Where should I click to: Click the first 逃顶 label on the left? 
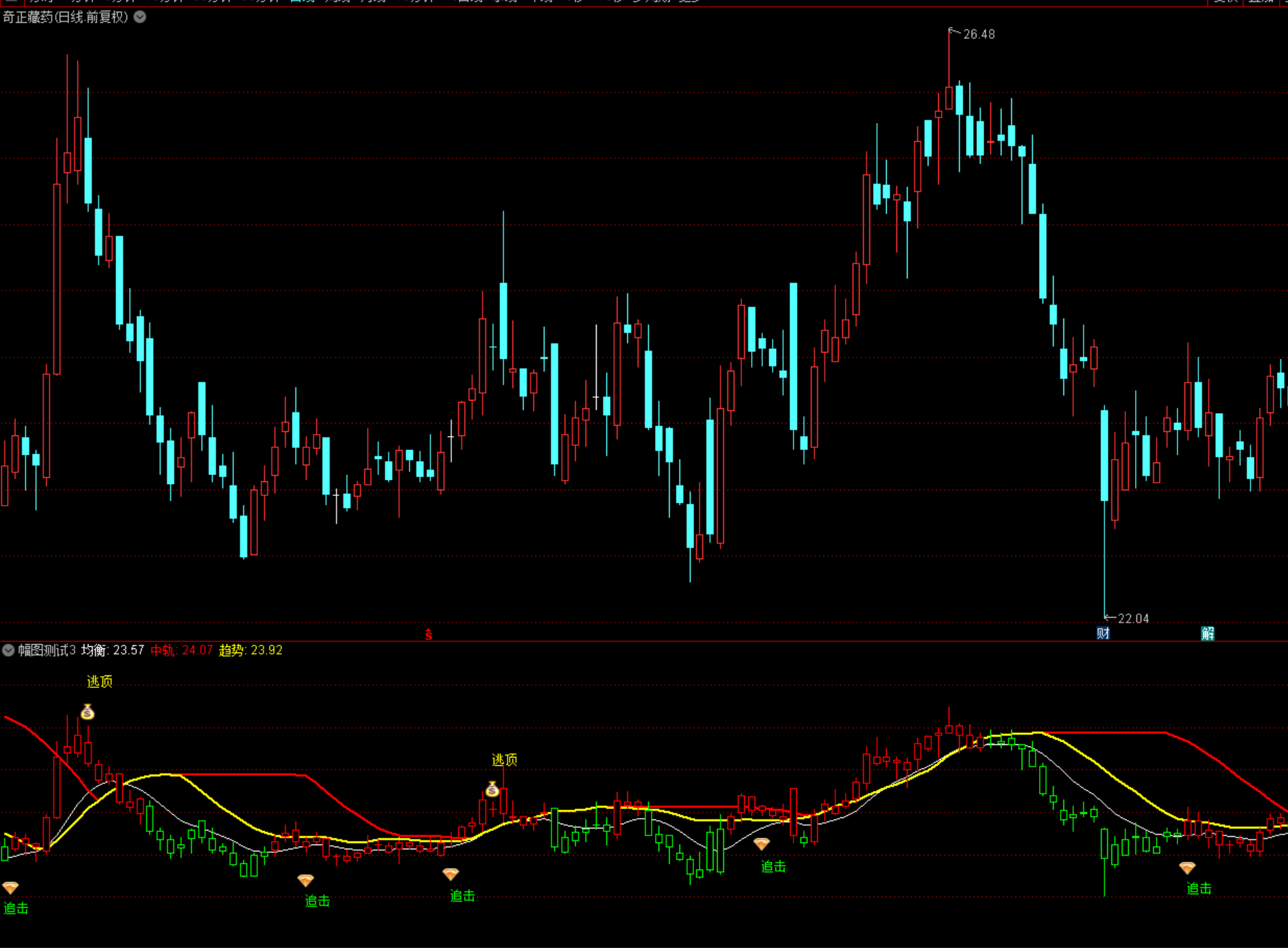tap(99, 682)
